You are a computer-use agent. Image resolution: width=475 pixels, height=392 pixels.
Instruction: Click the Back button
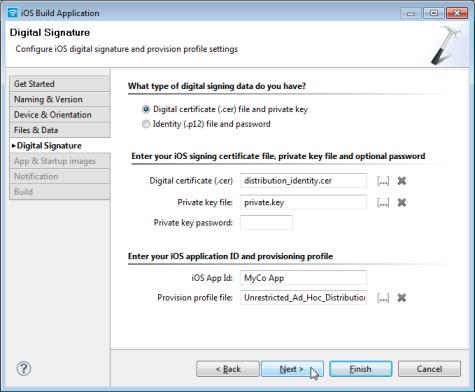coord(228,369)
